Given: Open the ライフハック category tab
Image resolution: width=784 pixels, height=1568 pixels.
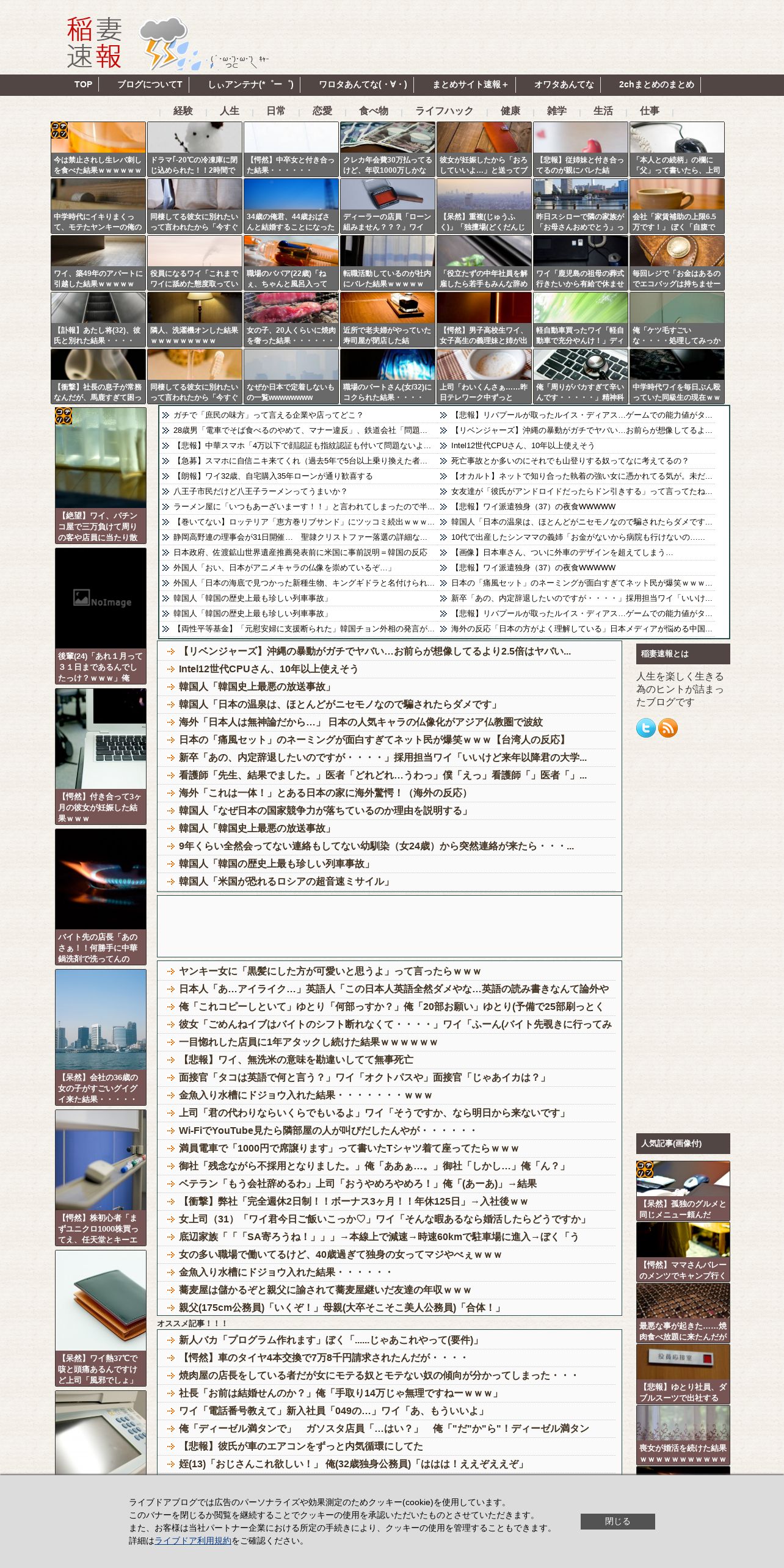Looking at the screenshot, I should (445, 111).
